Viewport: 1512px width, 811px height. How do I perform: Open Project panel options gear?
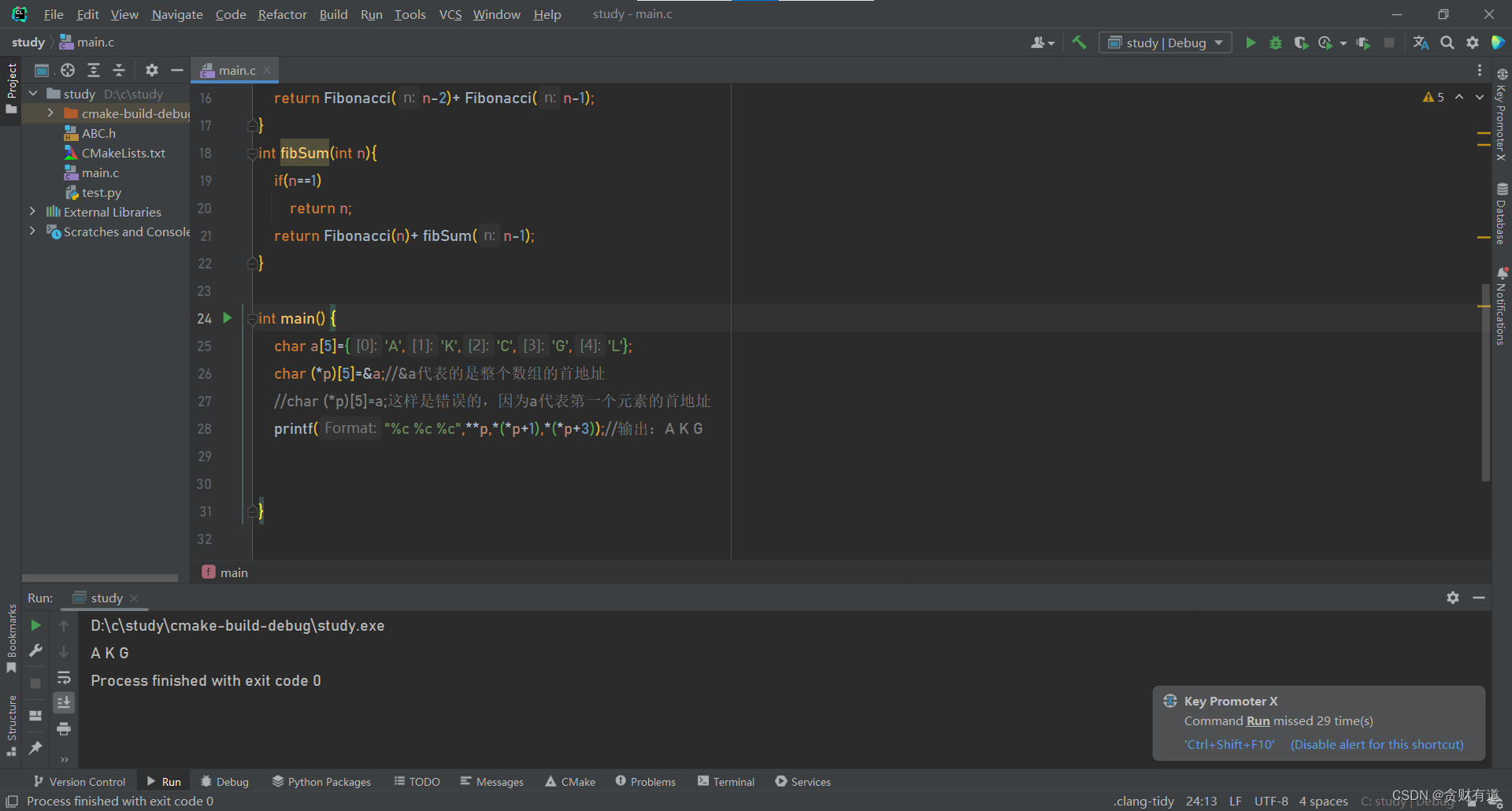(152, 70)
